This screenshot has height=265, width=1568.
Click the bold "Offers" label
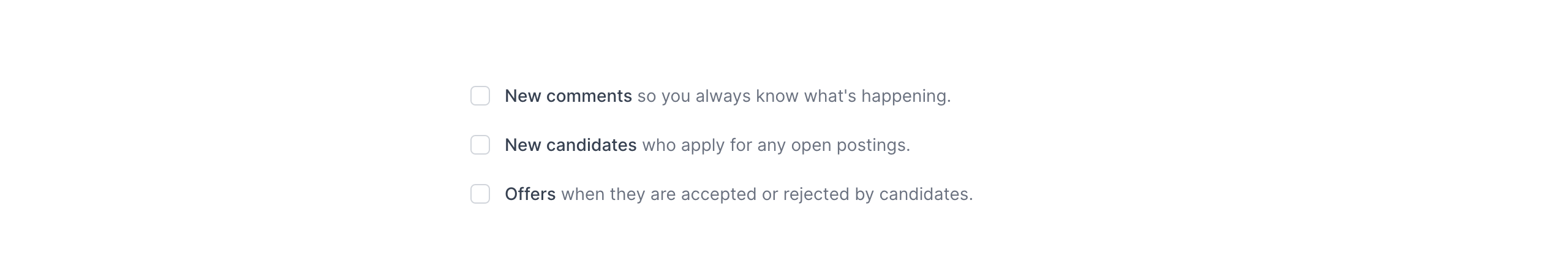click(530, 194)
